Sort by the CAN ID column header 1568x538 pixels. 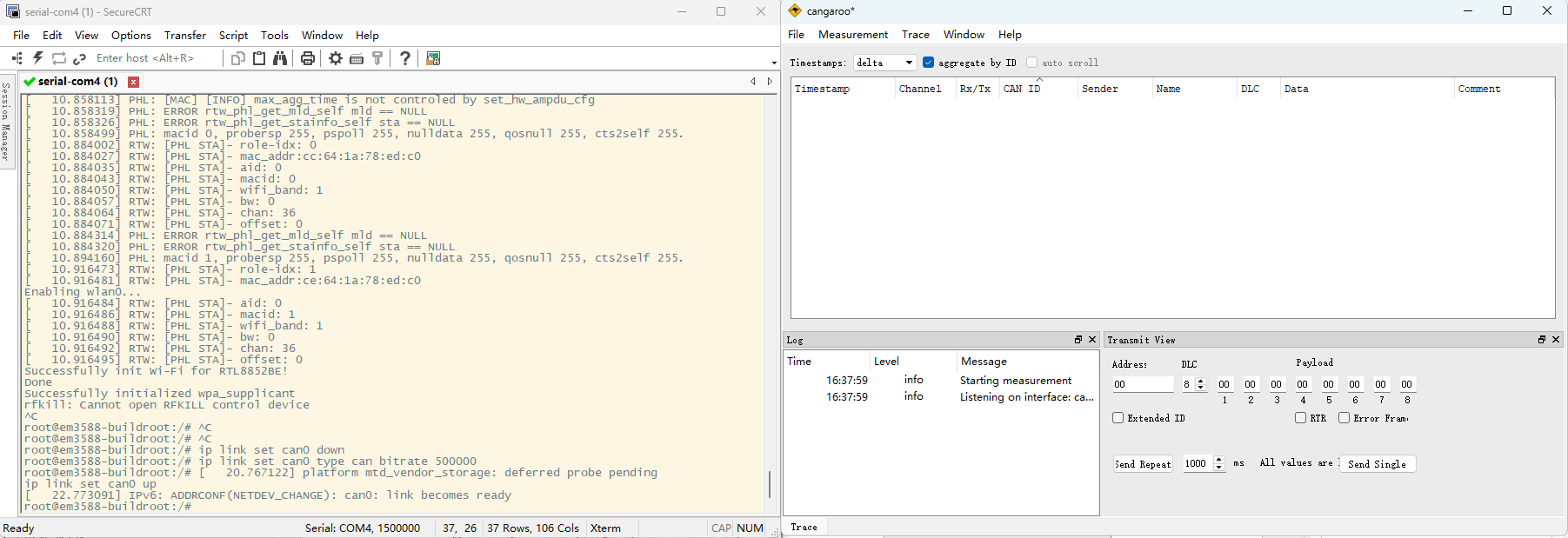click(x=1038, y=89)
